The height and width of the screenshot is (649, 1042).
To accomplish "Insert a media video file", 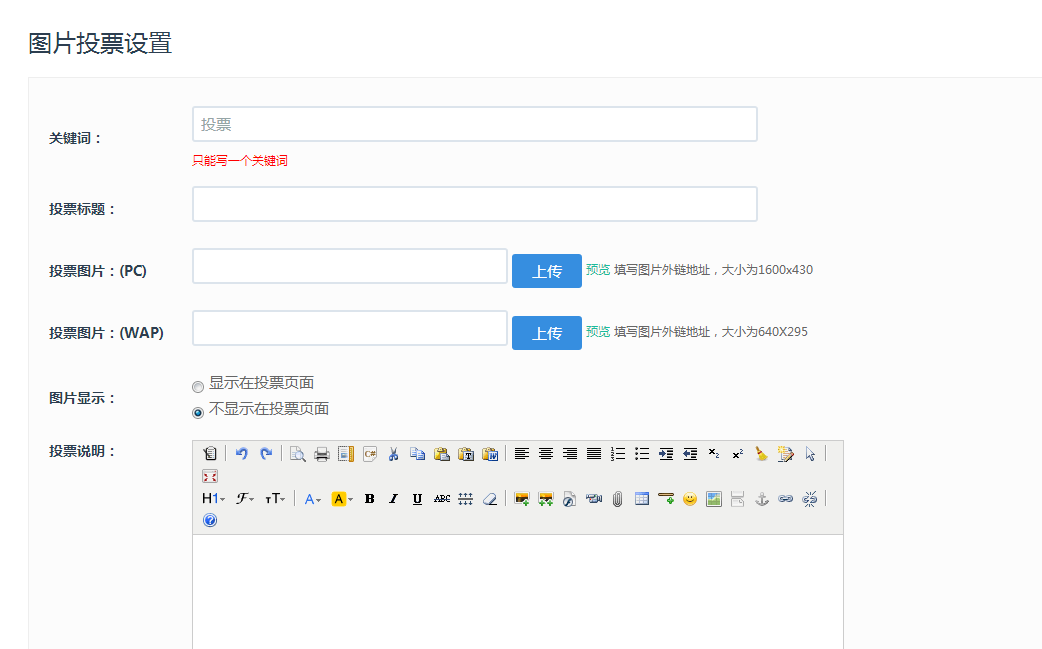I will pyautogui.click(x=593, y=499).
